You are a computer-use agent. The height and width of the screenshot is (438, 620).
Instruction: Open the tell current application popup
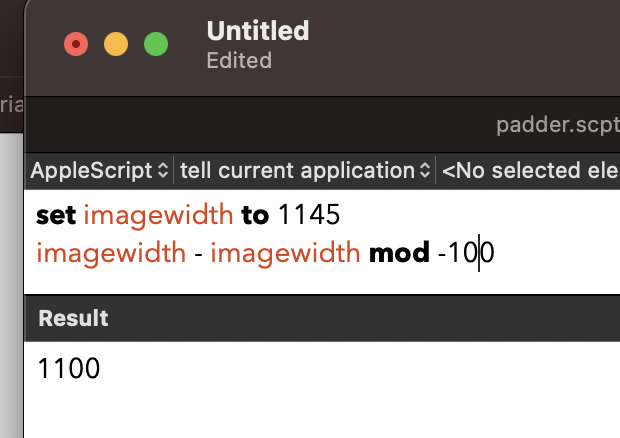point(305,170)
